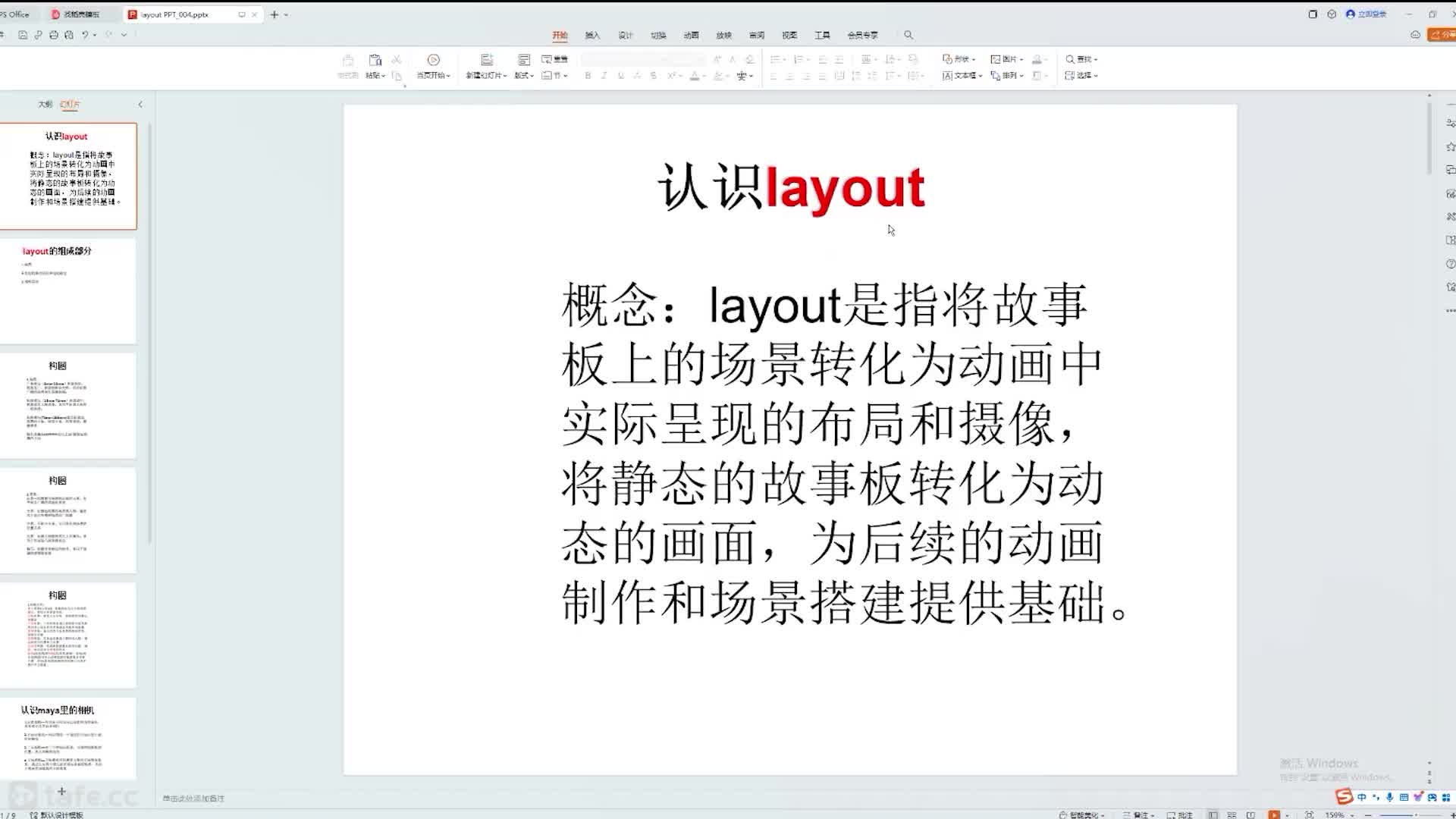Screen dimensions: 1456x819
Task: Click the Cut scissors icon
Action: [396, 59]
